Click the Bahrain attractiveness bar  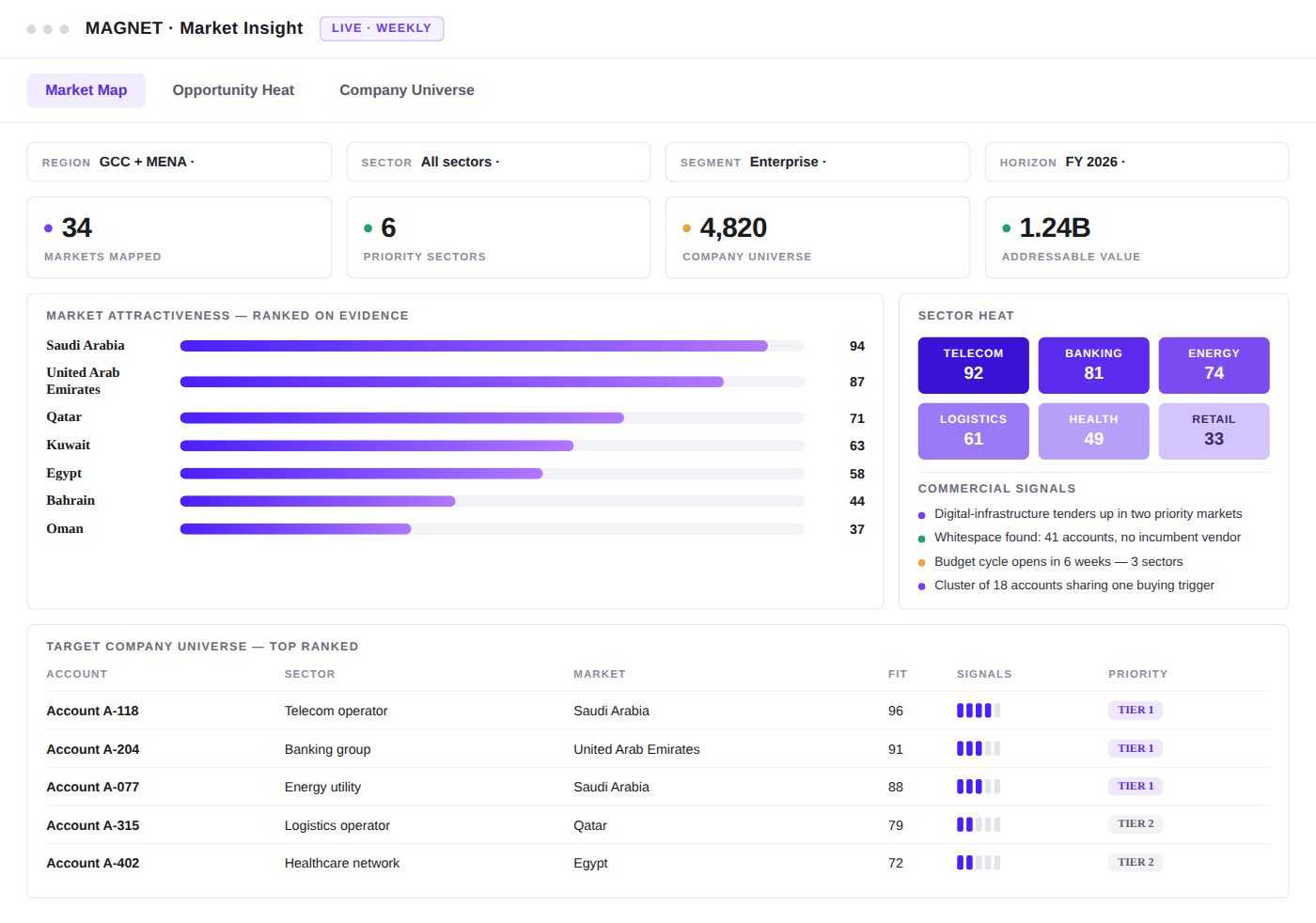(x=493, y=501)
